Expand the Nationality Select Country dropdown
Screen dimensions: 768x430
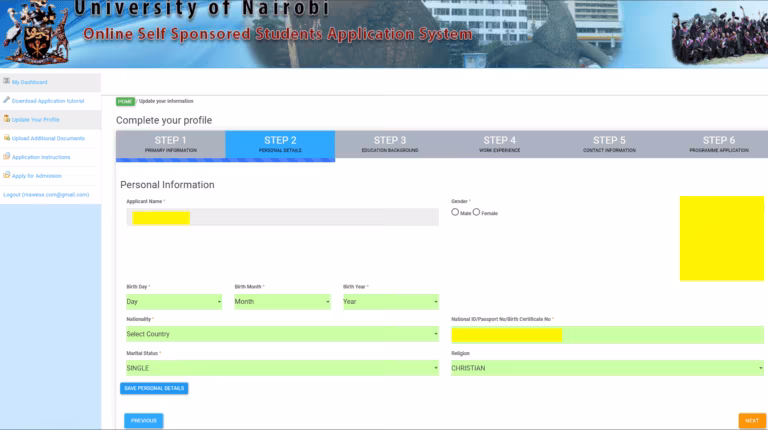282,334
